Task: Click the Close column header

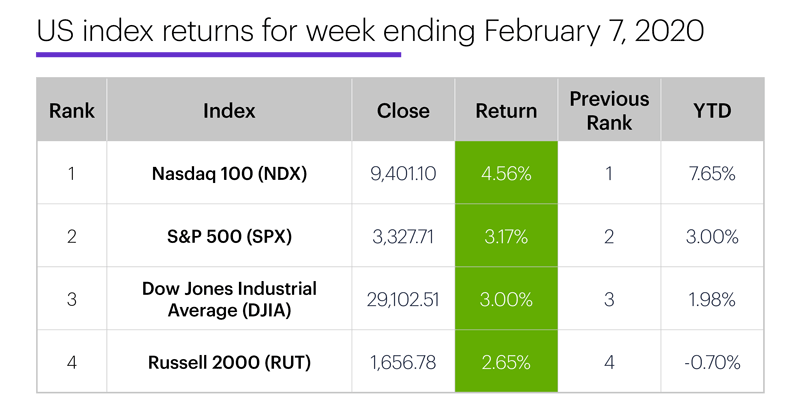Action: (404, 111)
